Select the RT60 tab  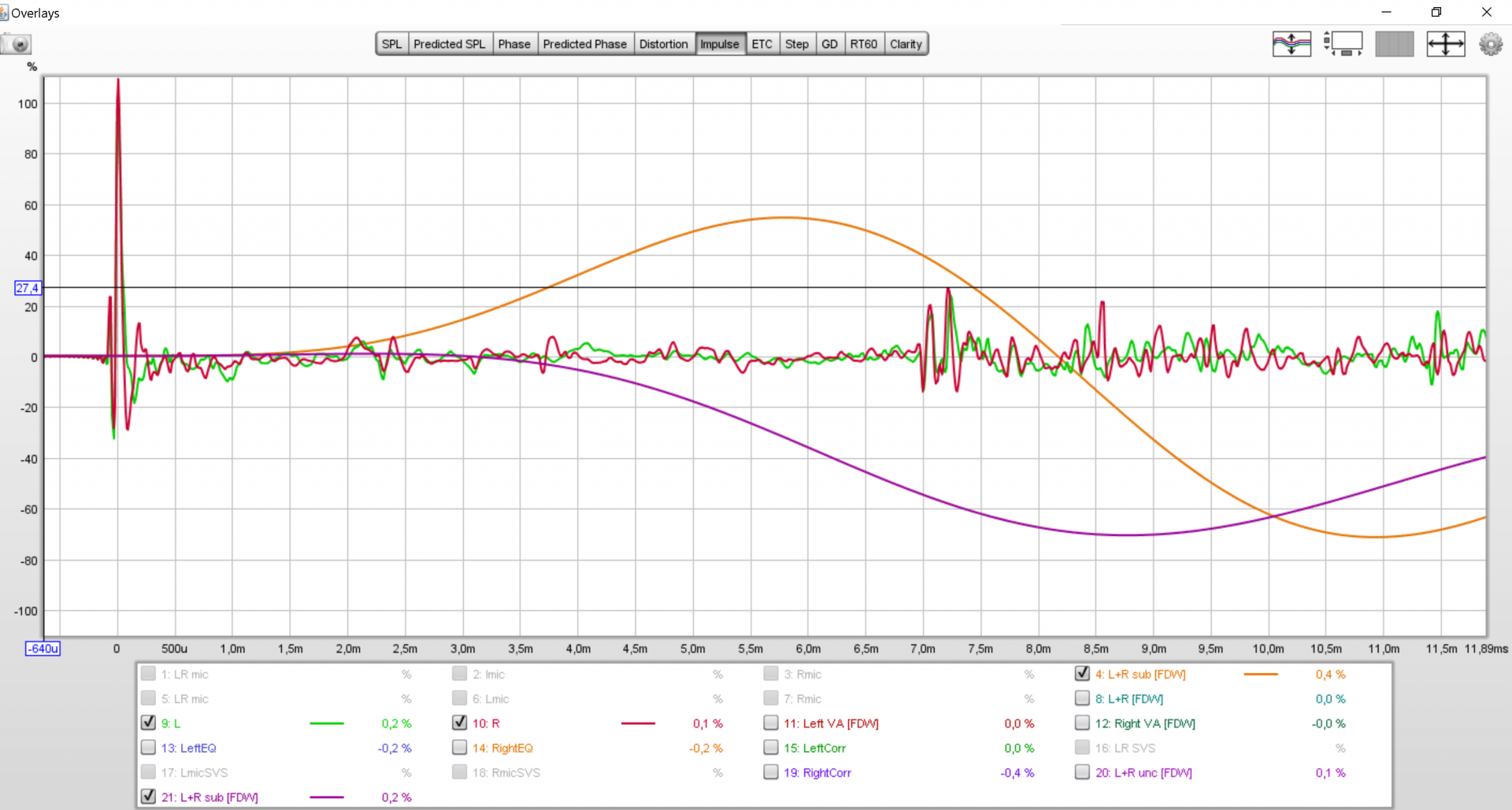(x=863, y=44)
